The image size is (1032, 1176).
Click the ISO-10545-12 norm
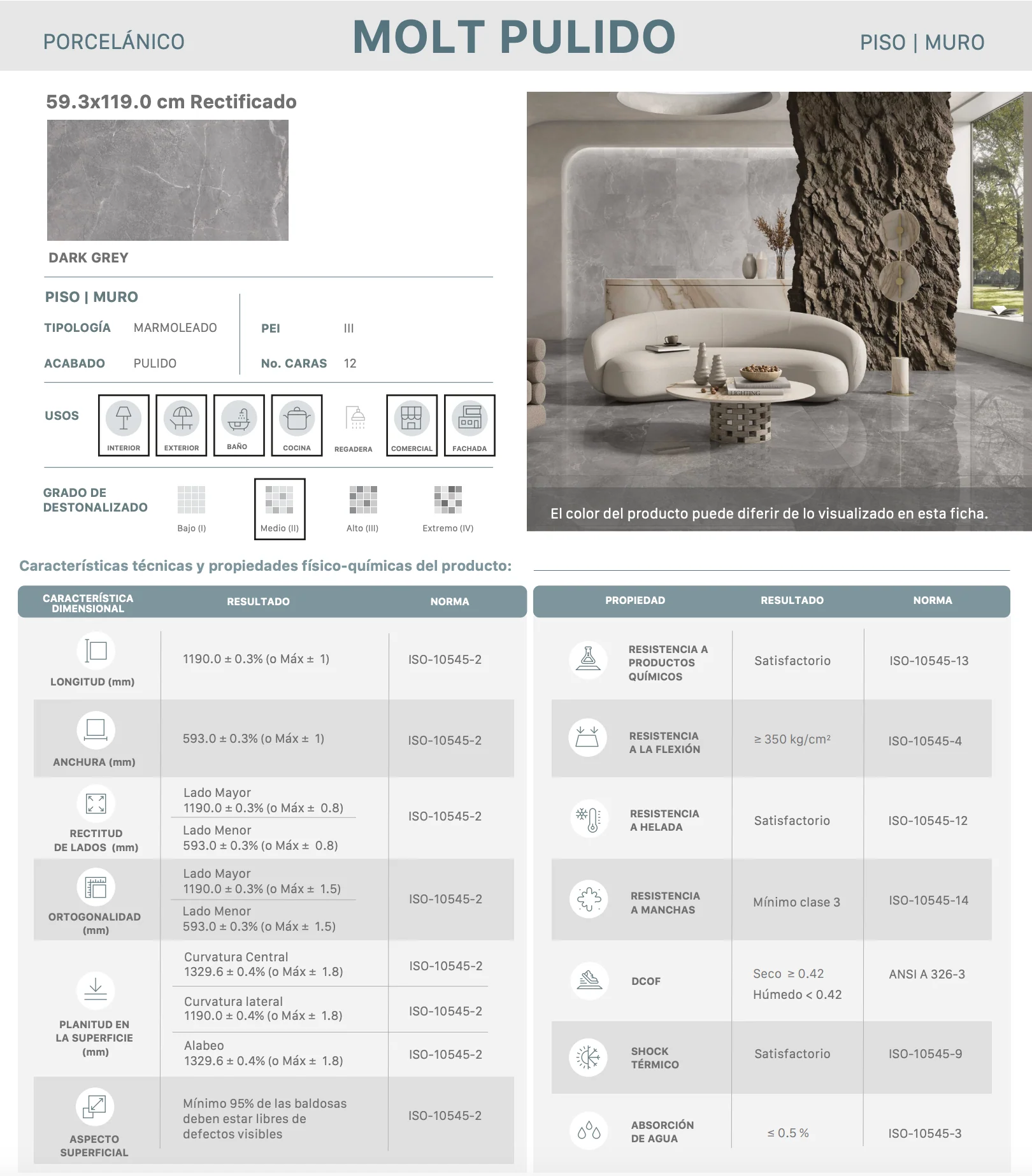(928, 821)
